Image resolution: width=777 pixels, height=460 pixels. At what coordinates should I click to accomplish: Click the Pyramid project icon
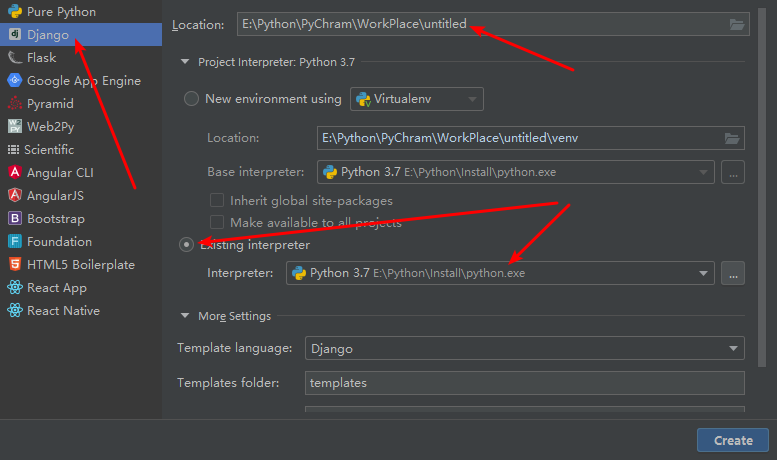[15, 103]
